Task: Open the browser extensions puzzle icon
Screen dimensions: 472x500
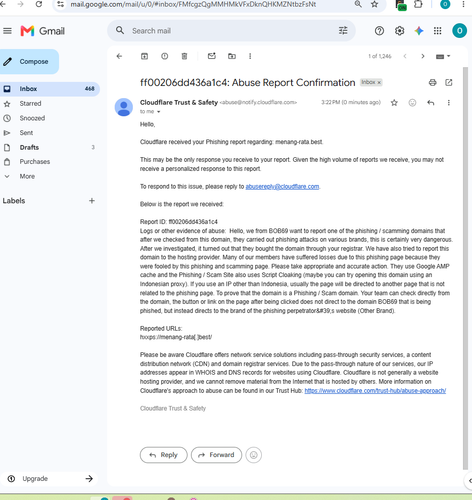Action: [418, 4]
